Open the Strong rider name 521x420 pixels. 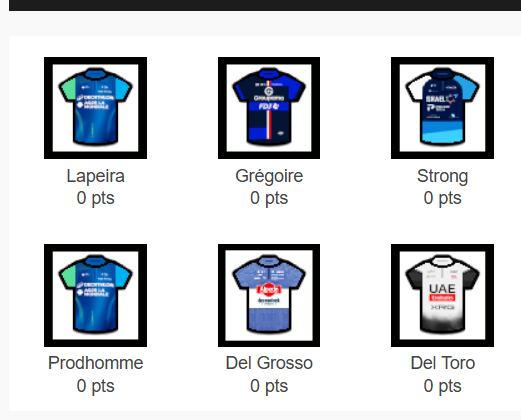coord(442,176)
